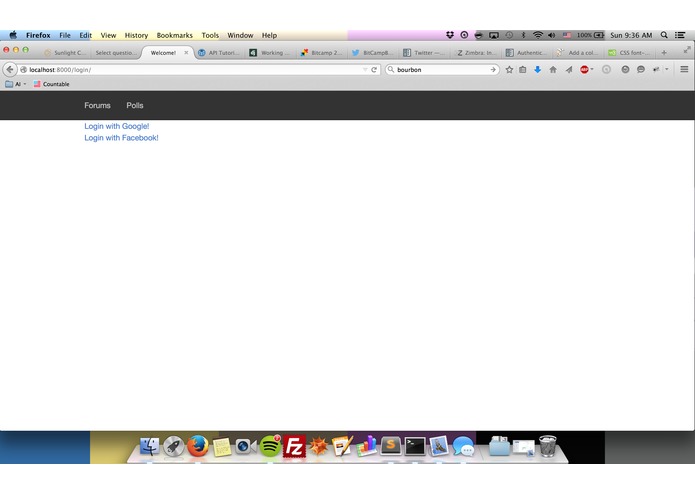Open Launchpad rocket icon in the dock

click(173, 447)
